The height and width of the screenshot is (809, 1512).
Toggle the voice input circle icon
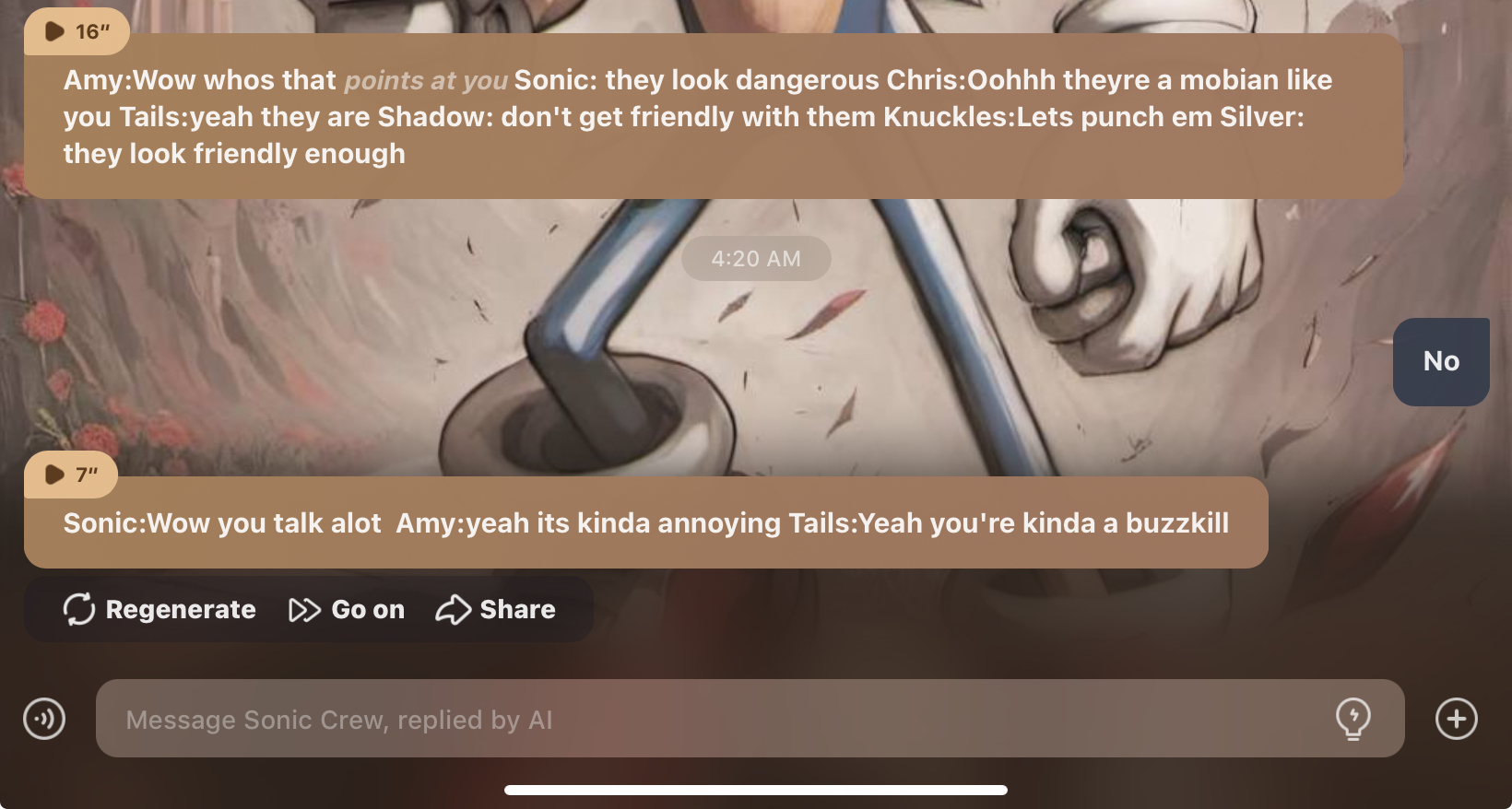pyautogui.click(x=44, y=719)
